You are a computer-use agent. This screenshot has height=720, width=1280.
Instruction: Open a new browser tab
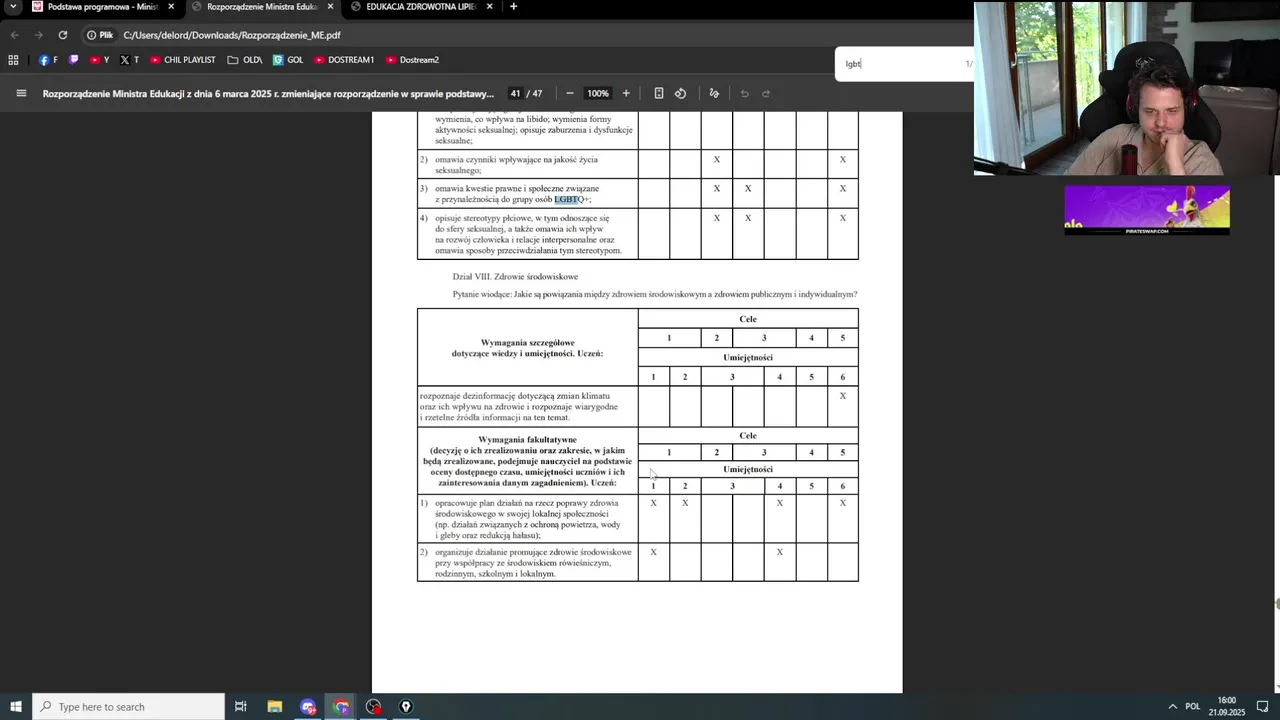pyautogui.click(x=513, y=7)
